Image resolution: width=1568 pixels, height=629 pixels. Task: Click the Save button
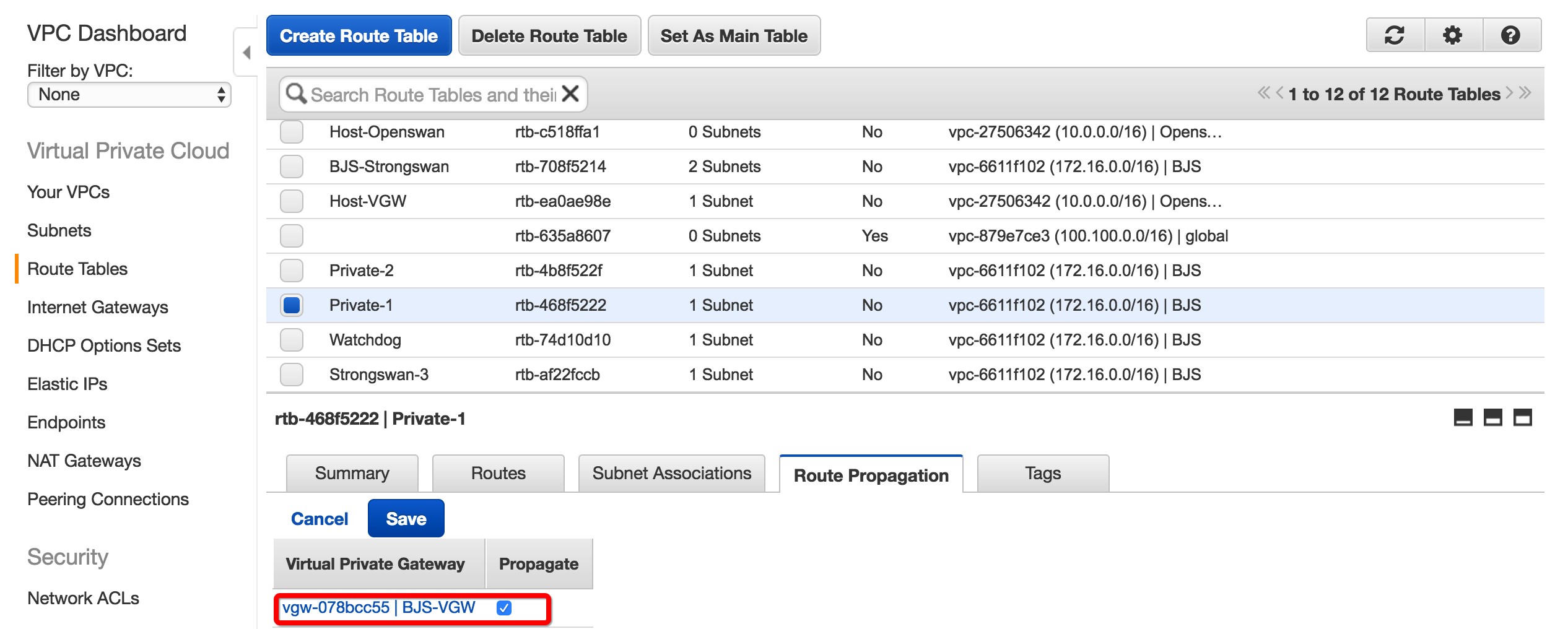[x=406, y=519]
